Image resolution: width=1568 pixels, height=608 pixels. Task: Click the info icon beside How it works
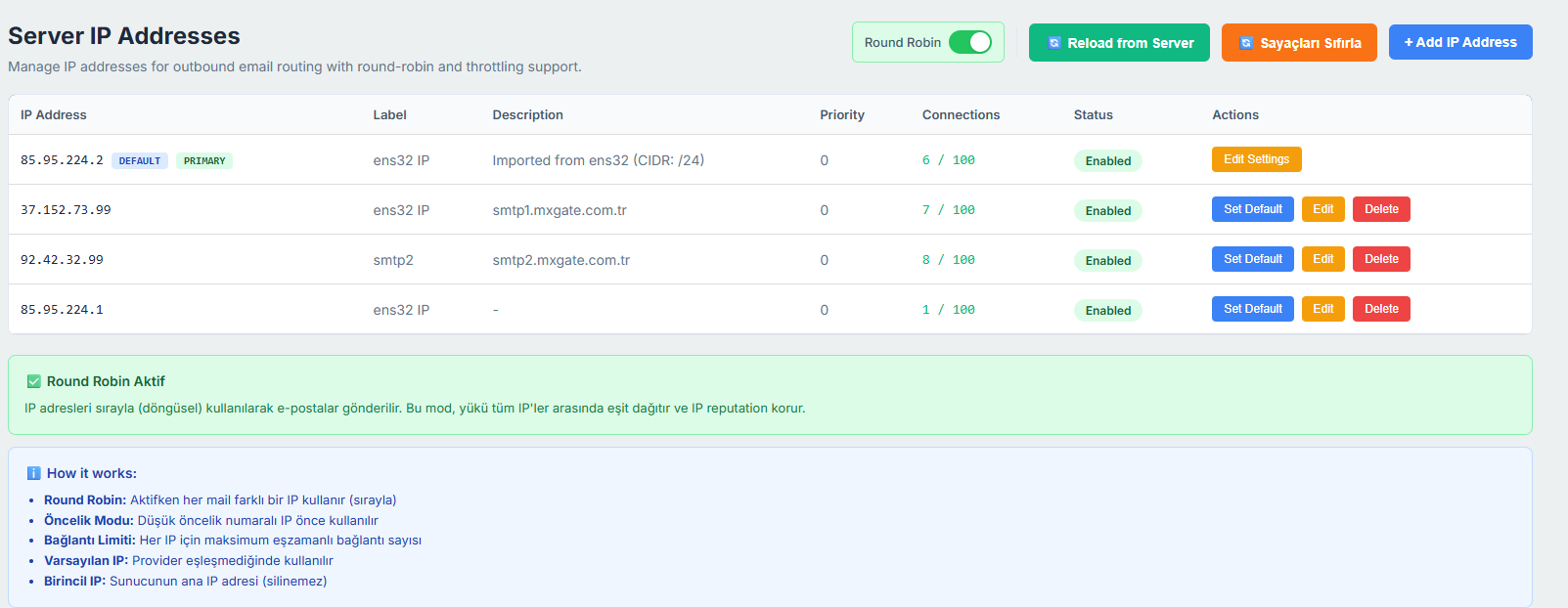pos(34,473)
